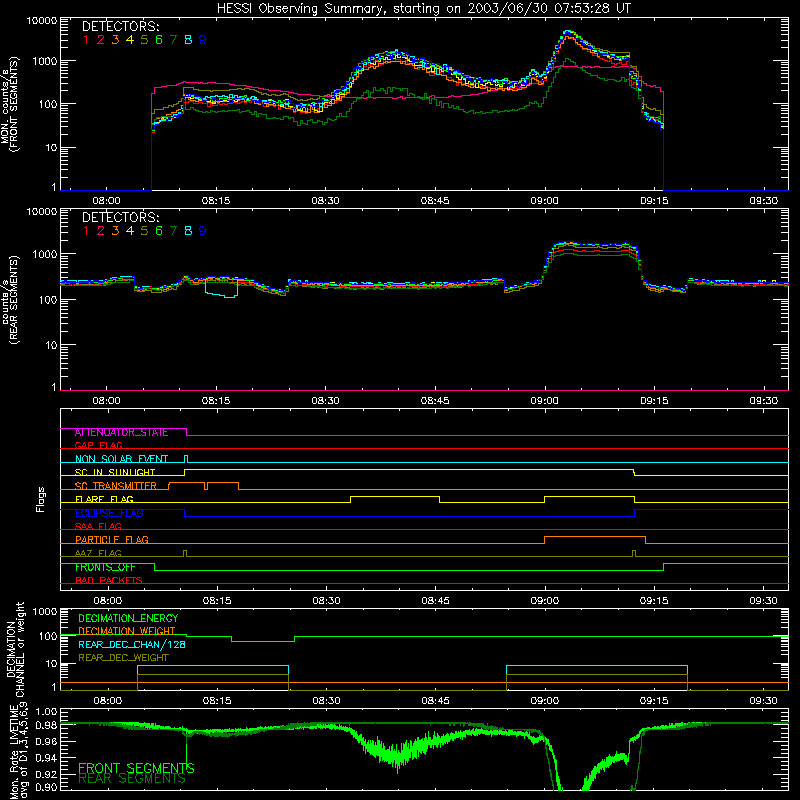800x800 pixels.
Task: Select dark green detector 7 in rear legend
Action: click(173, 231)
